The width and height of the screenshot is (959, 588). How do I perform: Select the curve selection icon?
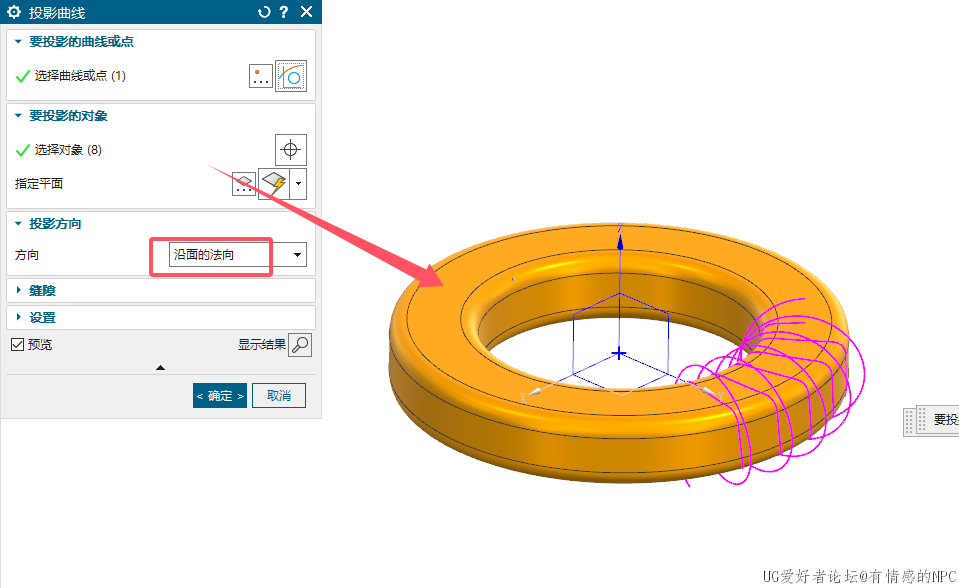(291, 76)
